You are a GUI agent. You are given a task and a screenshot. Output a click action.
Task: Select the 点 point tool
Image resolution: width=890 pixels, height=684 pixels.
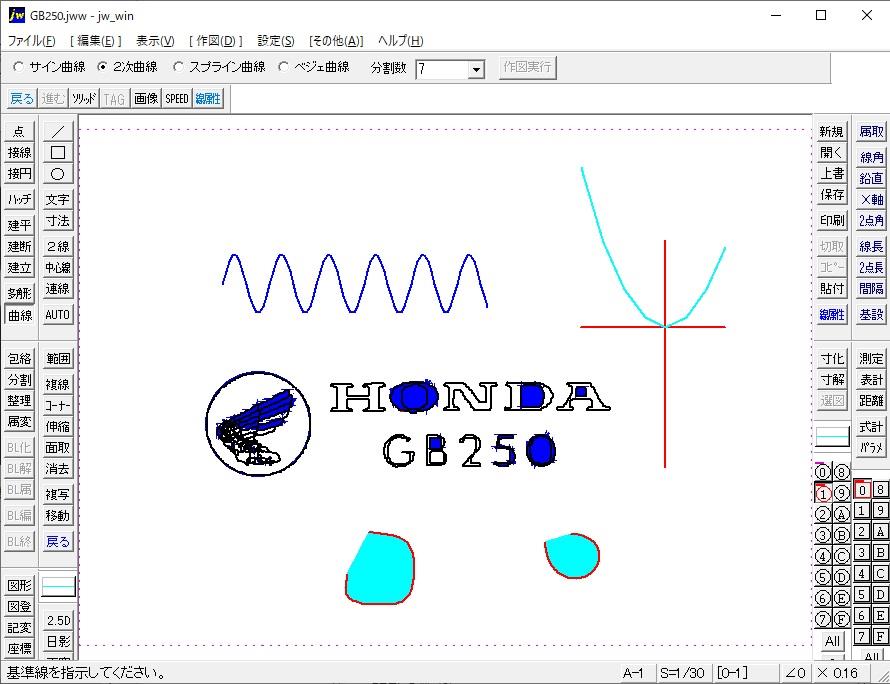click(19, 131)
